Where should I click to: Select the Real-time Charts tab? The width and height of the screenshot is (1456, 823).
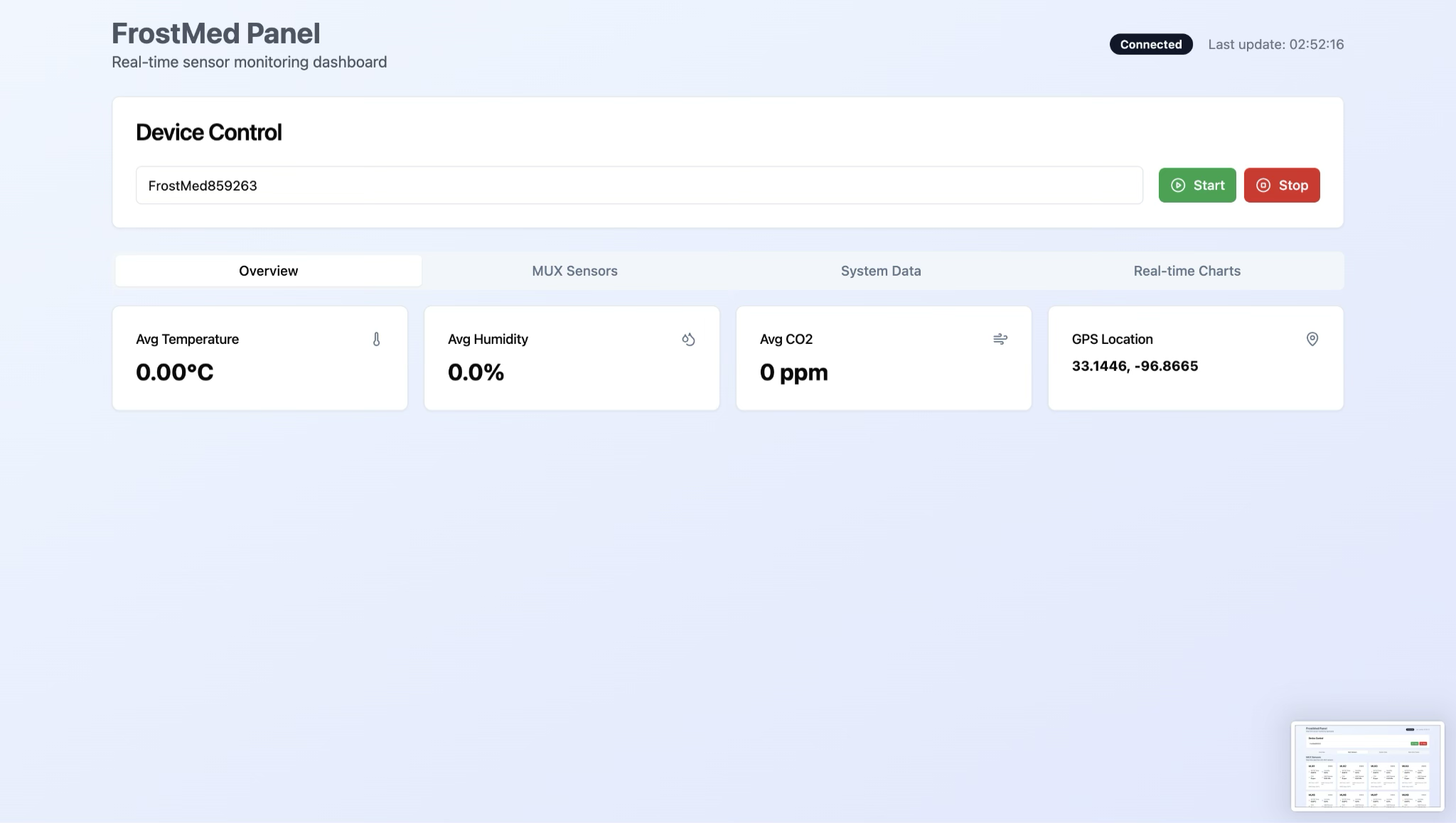tap(1186, 271)
